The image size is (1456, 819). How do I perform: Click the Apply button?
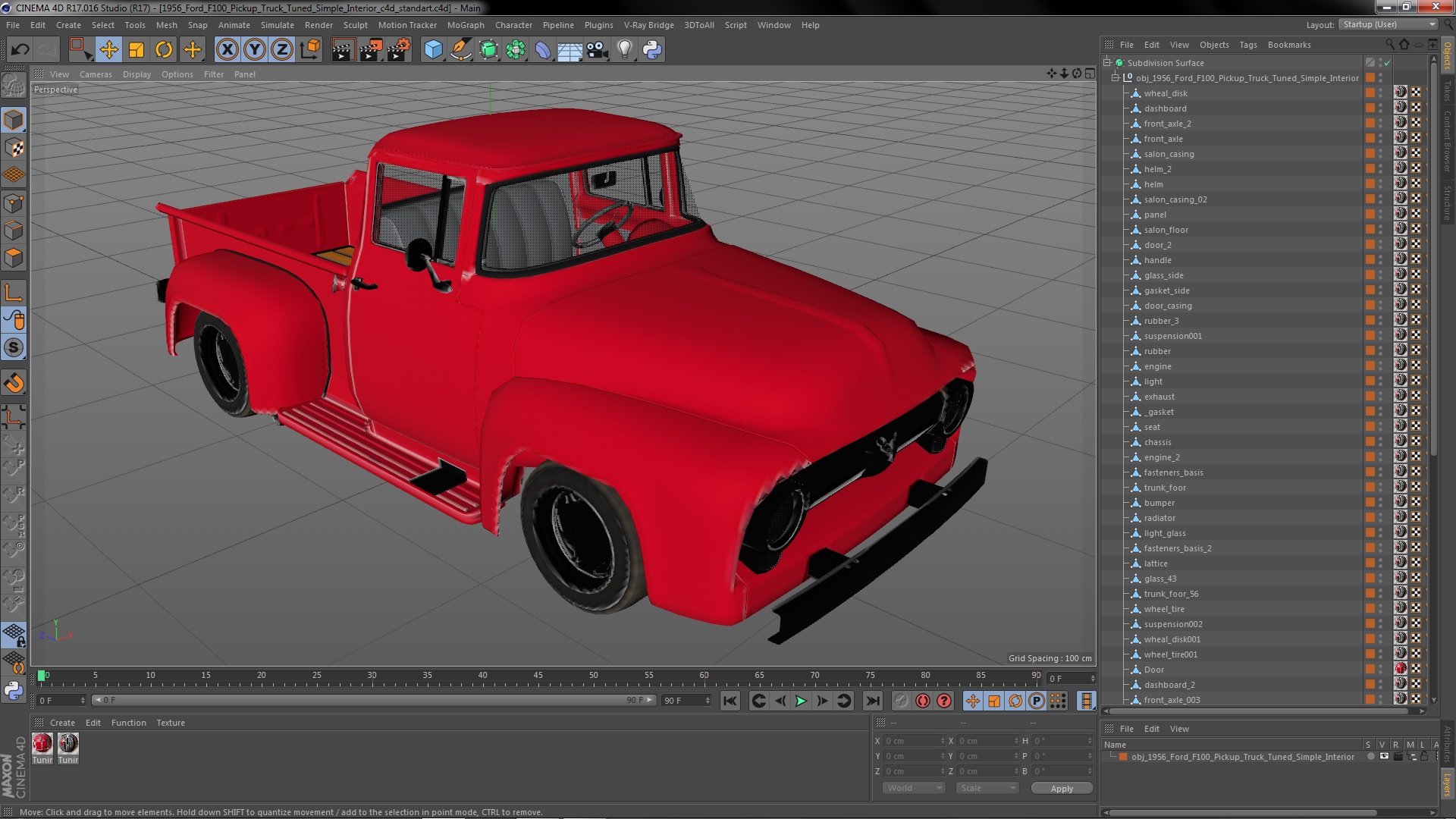coord(1062,789)
